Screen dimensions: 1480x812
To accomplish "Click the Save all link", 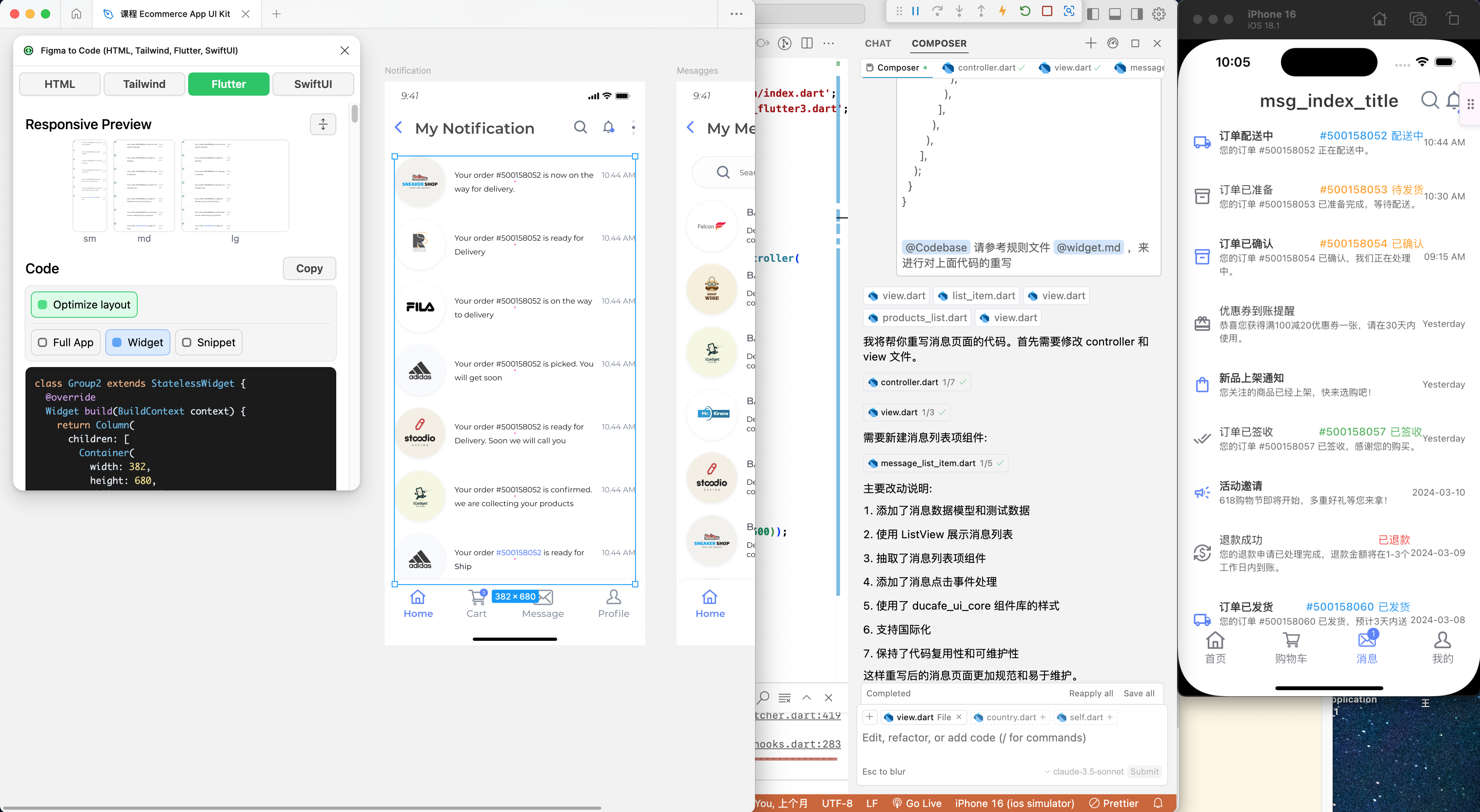I will click(1139, 693).
